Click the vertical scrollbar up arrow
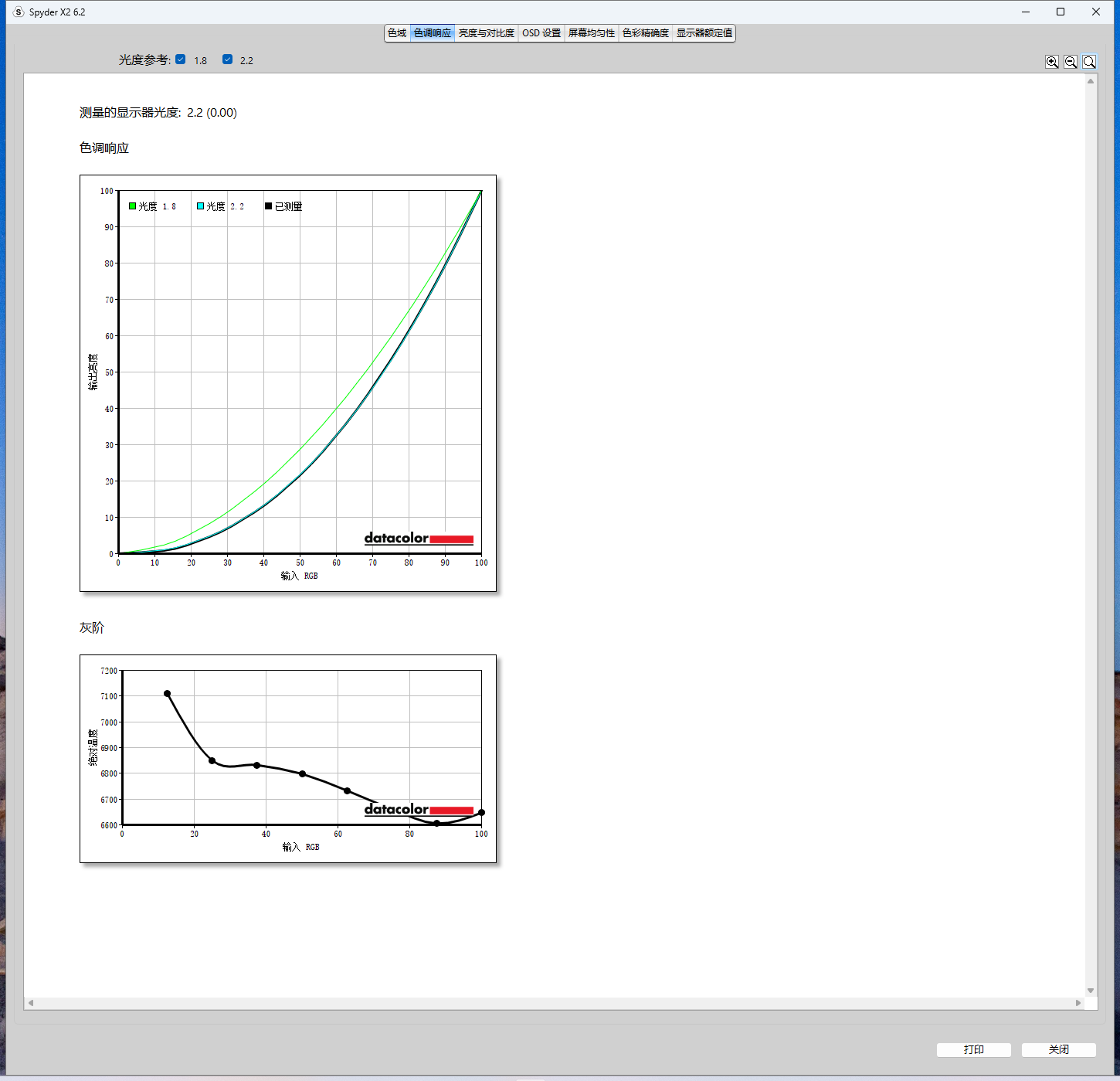 (x=1091, y=81)
